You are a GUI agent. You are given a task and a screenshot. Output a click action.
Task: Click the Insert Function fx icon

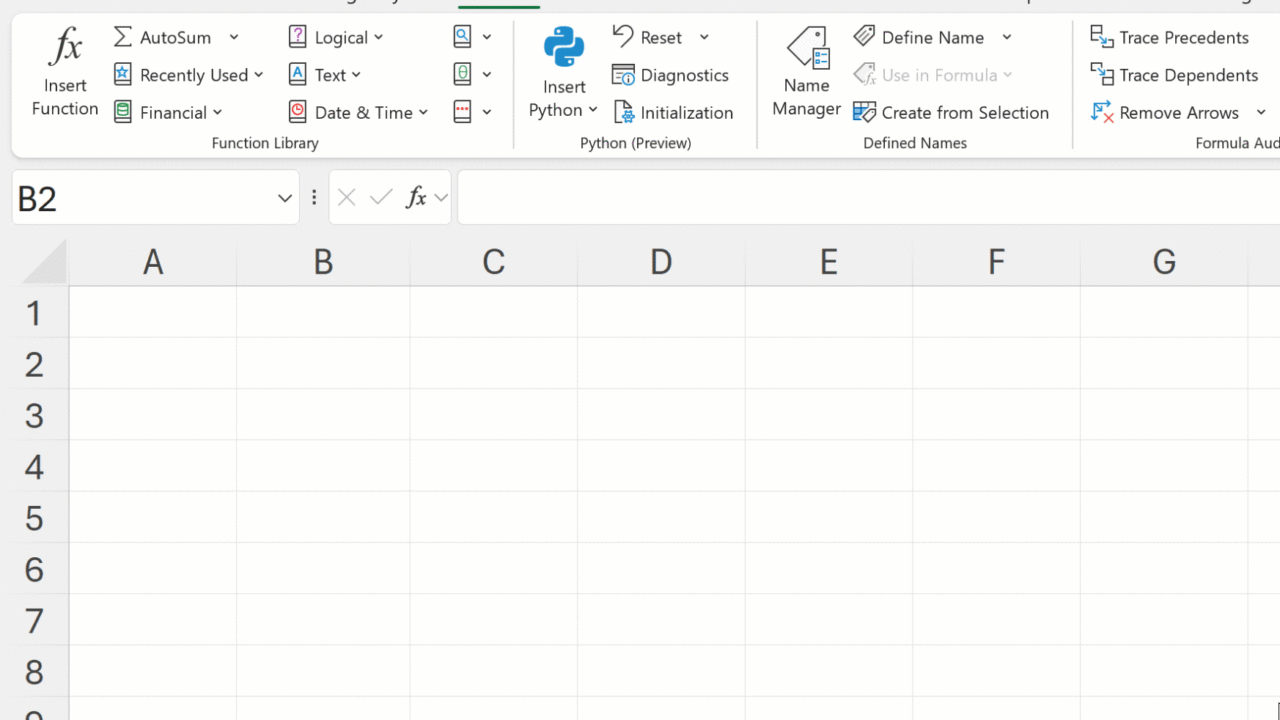(x=65, y=48)
